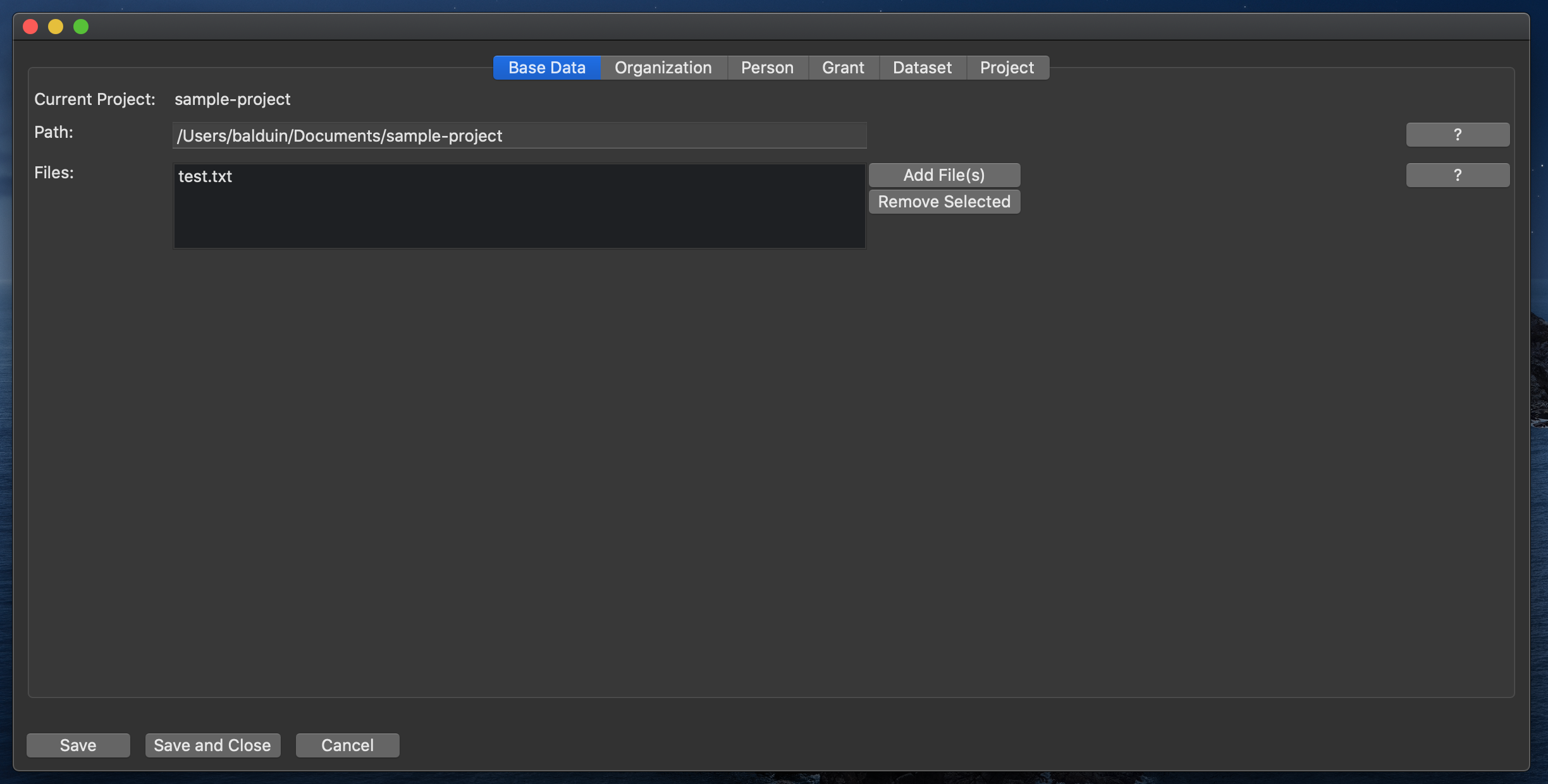Open the Project tab
Image resolution: width=1548 pixels, height=784 pixels.
pos(1007,67)
